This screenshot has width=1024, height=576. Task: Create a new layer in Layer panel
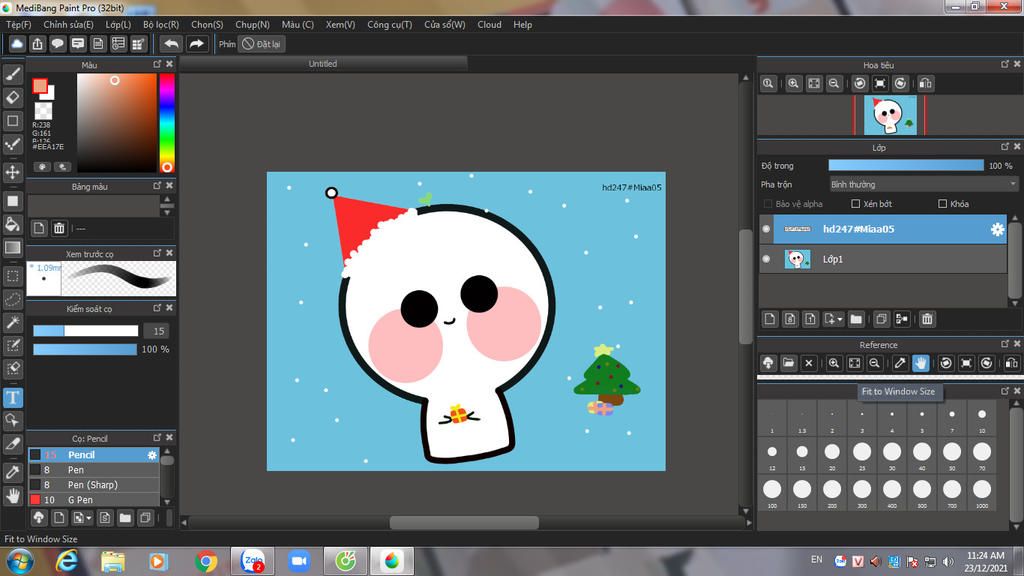click(770, 319)
